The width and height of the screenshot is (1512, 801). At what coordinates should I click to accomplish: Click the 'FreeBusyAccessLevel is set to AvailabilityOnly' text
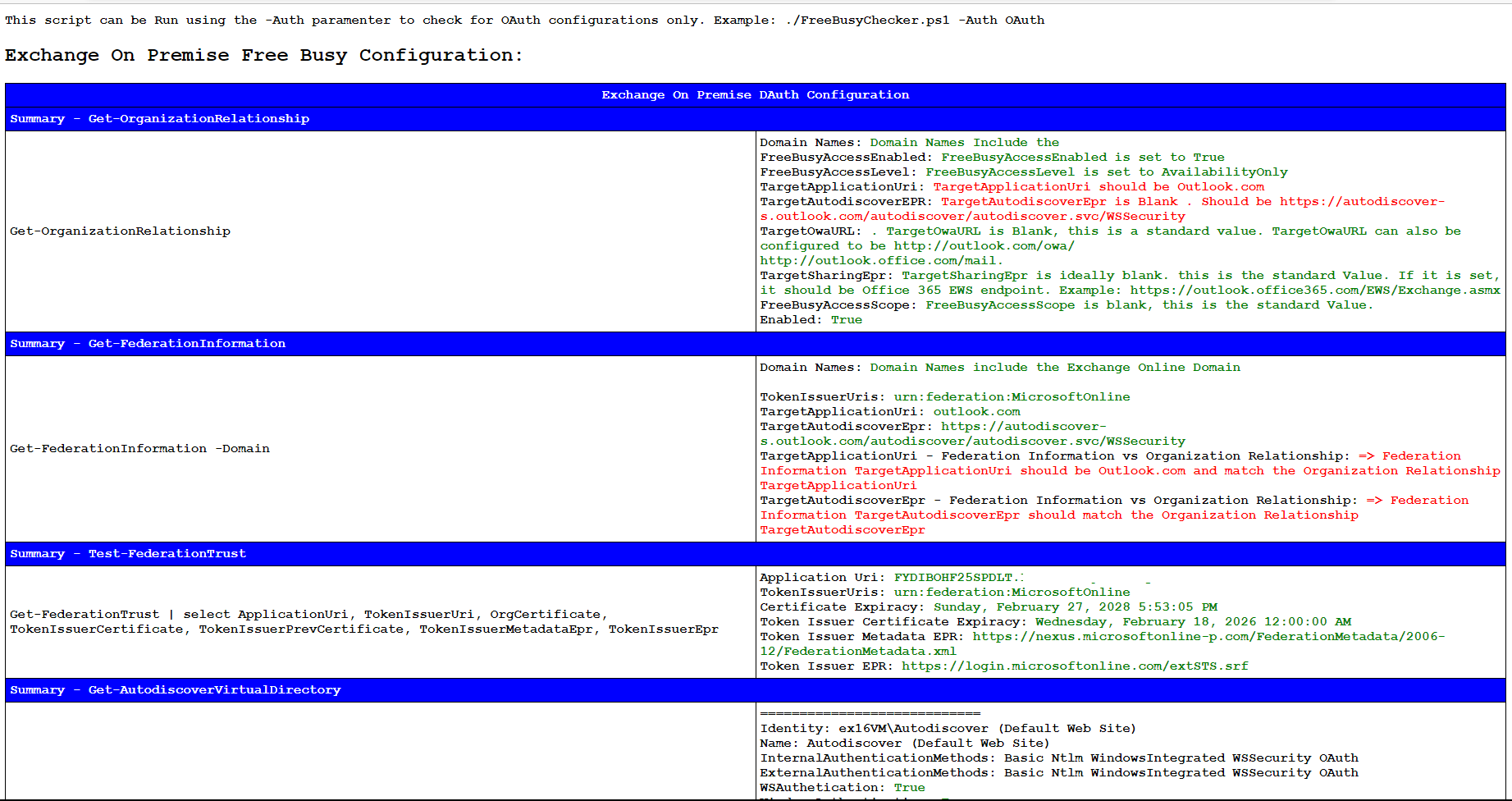pyautogui.click(x=1106, y=172)
